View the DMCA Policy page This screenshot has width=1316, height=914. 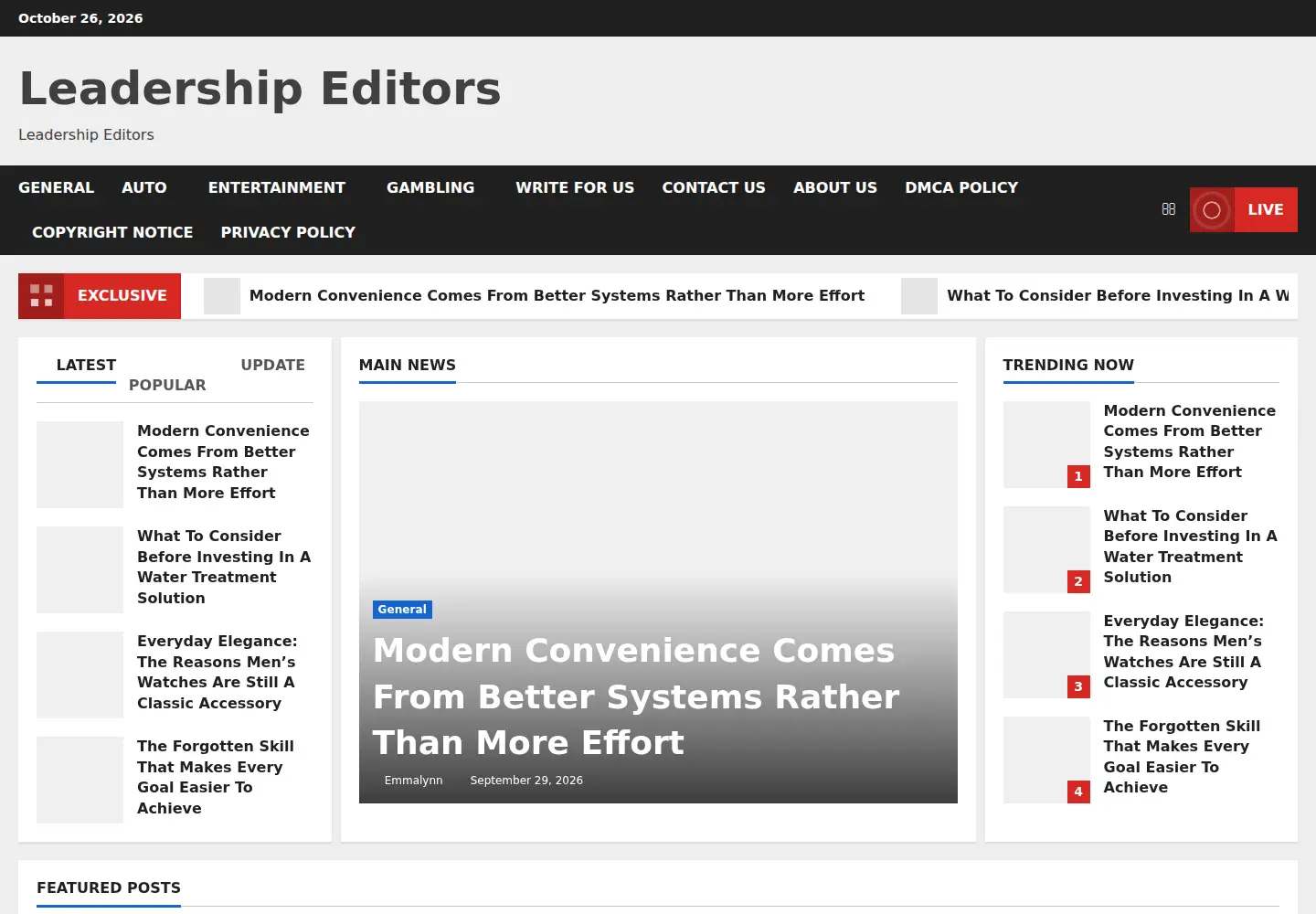961,187
